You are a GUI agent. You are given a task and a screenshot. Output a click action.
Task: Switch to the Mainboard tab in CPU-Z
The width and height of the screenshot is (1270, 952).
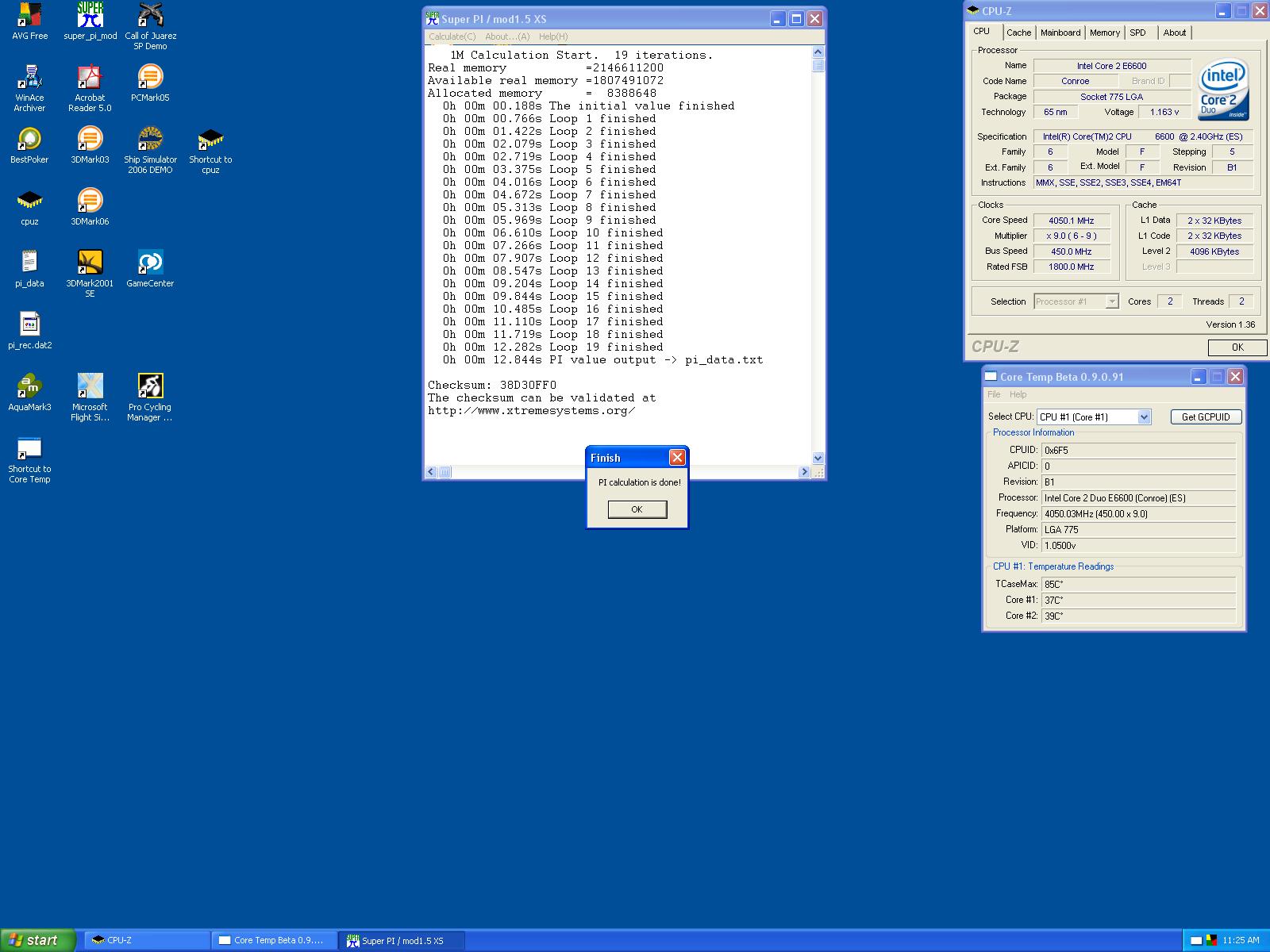point(1060,33)
